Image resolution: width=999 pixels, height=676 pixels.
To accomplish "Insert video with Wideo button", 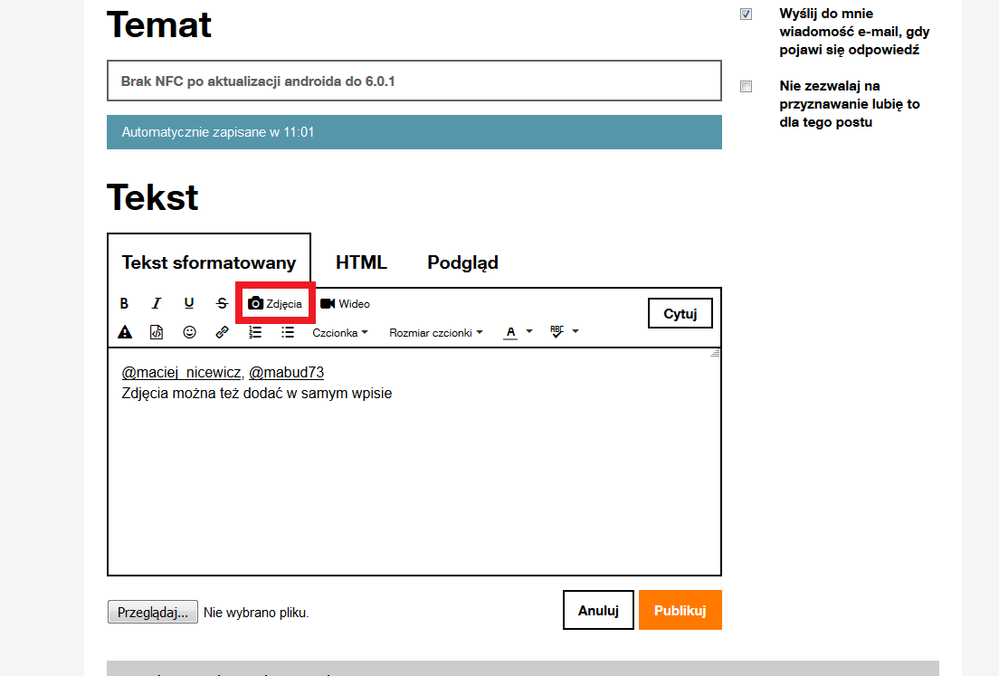I will (345, 304).
